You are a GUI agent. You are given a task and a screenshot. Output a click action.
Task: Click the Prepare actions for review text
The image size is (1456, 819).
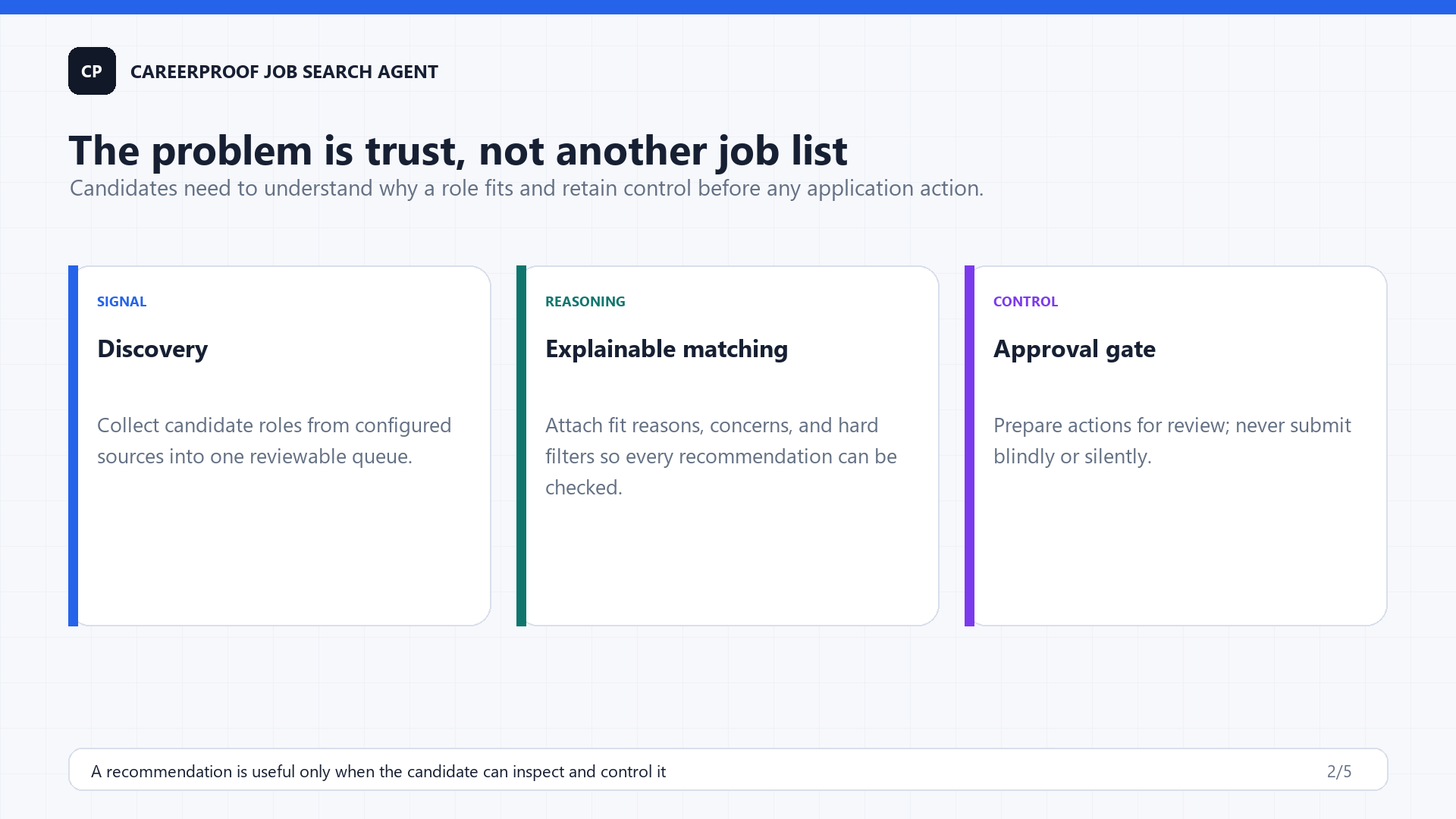click(x=1172, y=441)
